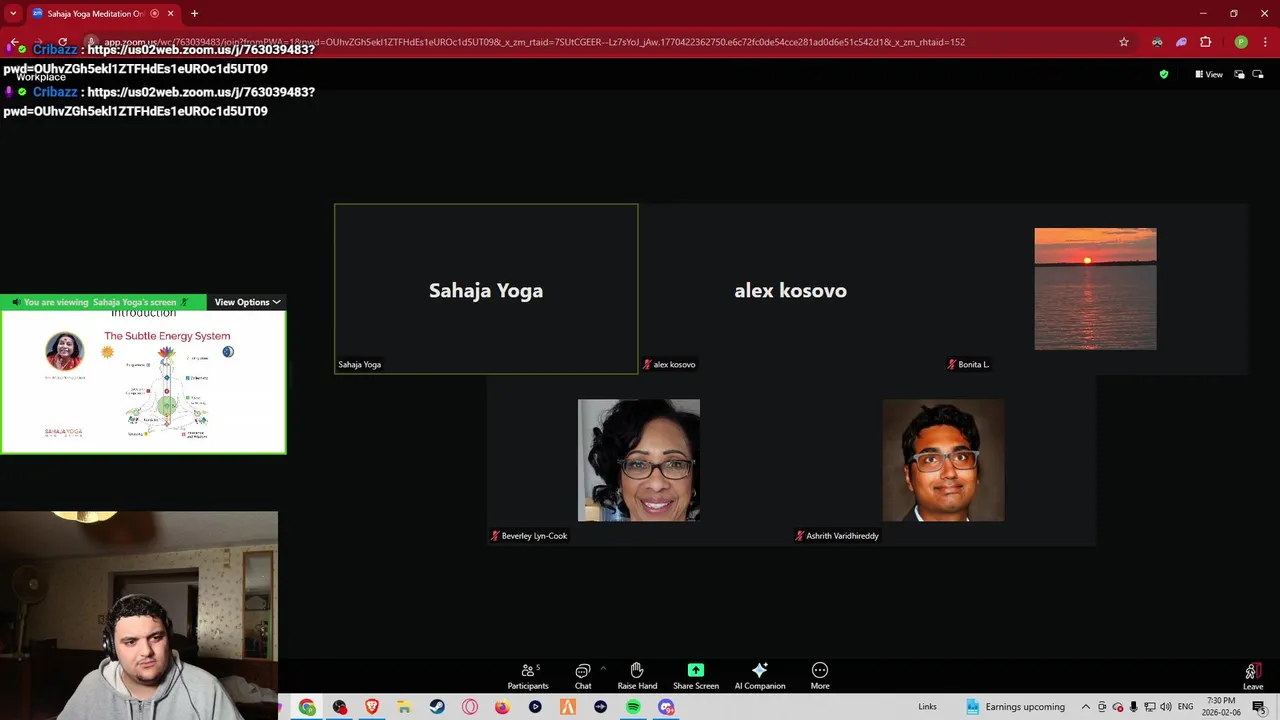Open File Explorer from the taskbar
This screenshot has height=720, width=1280.
tap(404, 707)
